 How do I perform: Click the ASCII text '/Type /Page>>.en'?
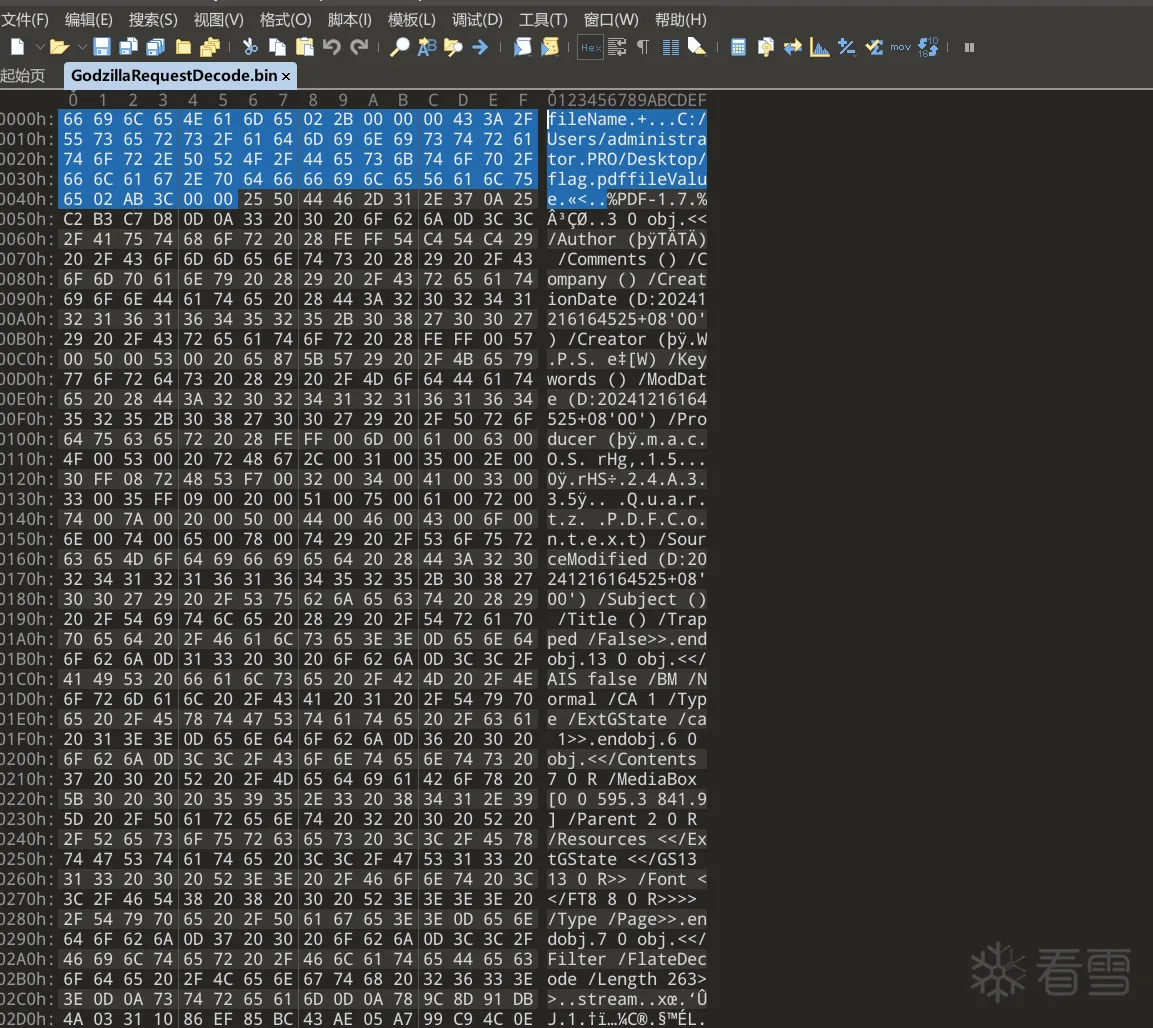[627, 919]
